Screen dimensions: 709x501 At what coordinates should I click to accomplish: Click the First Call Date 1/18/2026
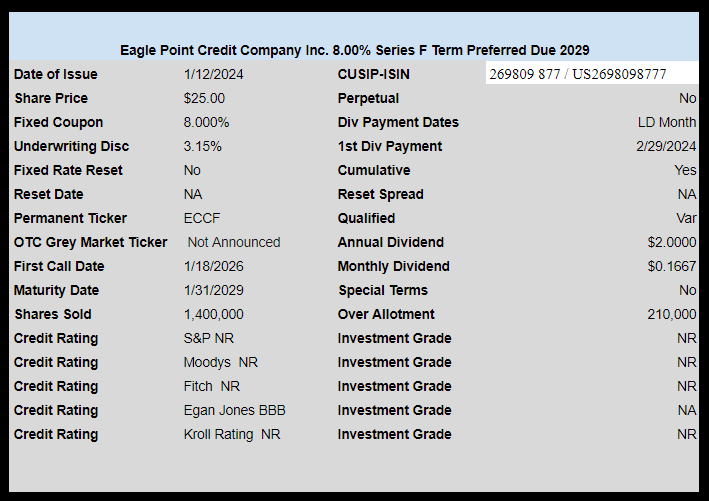(x=213, y=266)
